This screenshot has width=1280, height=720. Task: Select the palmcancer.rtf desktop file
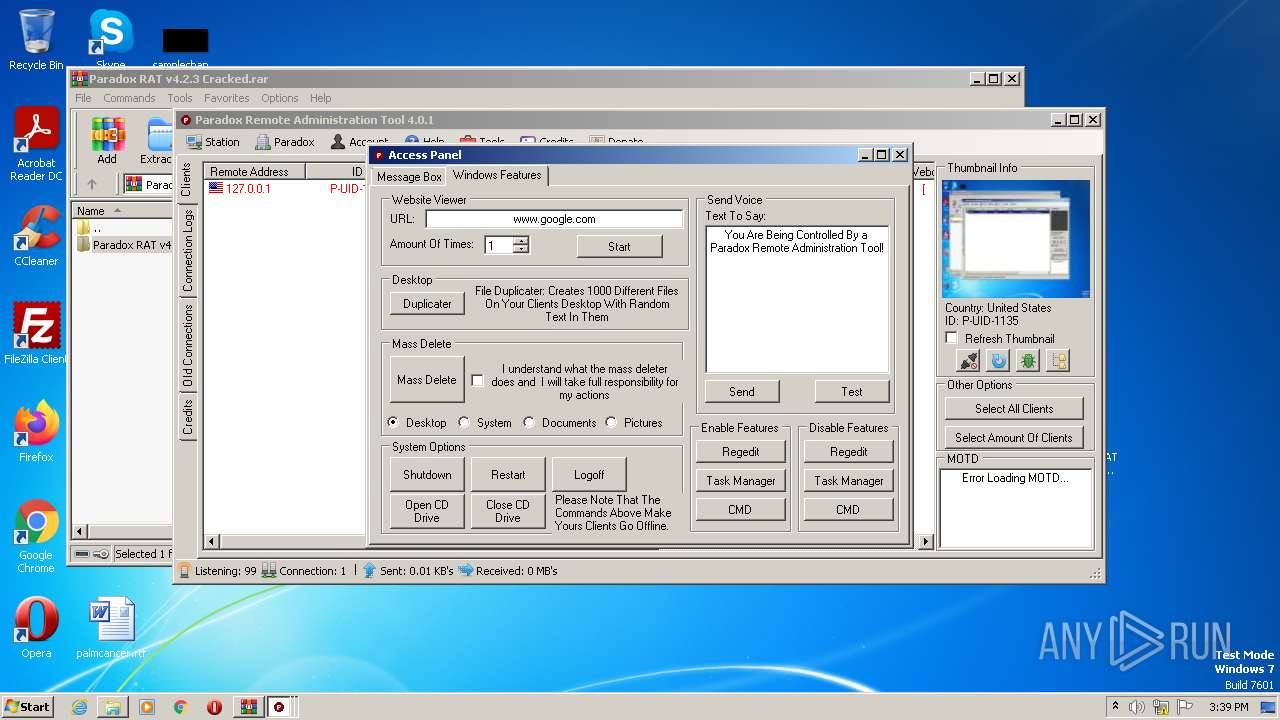111,628
